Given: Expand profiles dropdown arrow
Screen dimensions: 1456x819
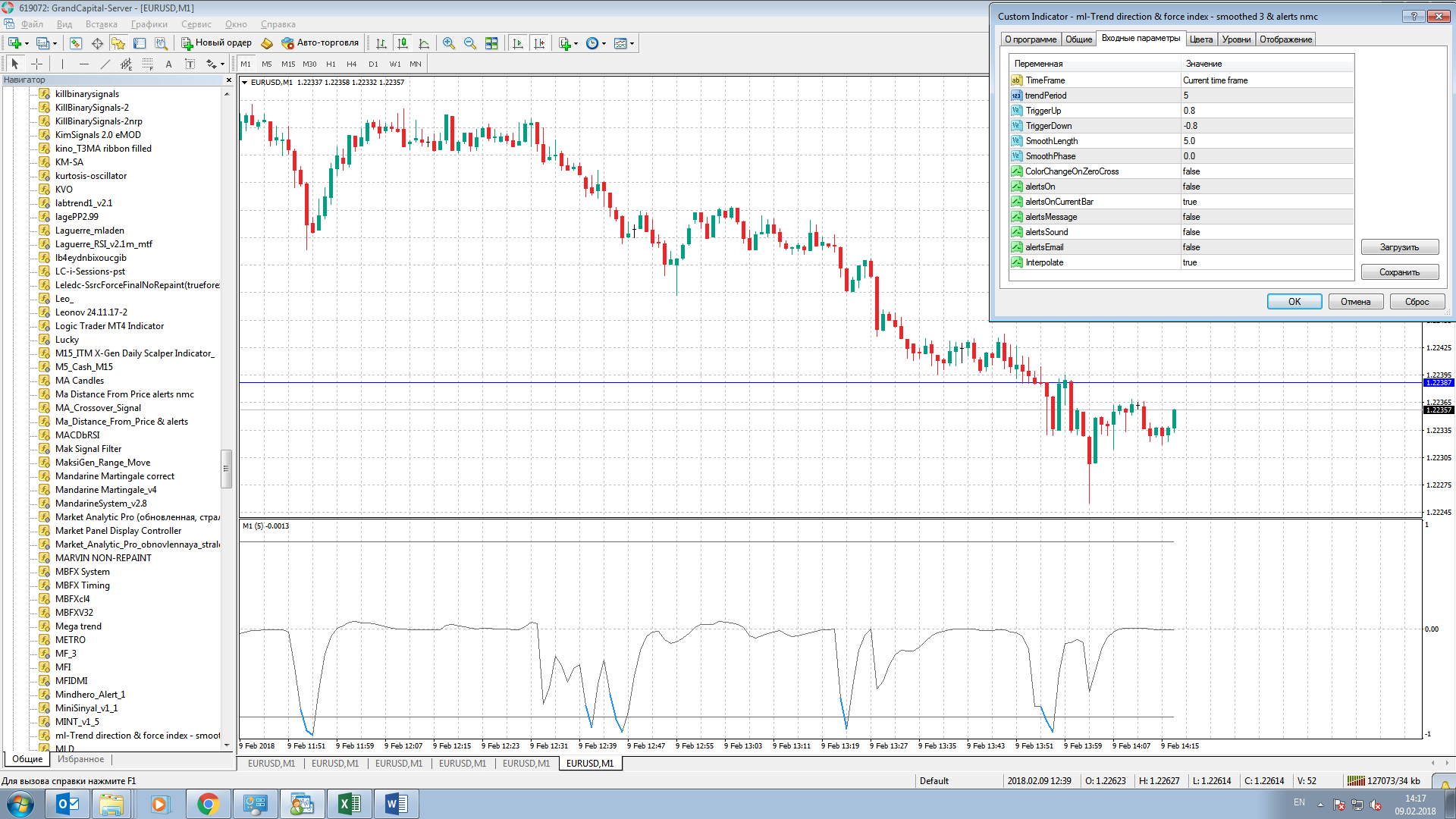Looking at the screenshot, I should coord(55,43).
